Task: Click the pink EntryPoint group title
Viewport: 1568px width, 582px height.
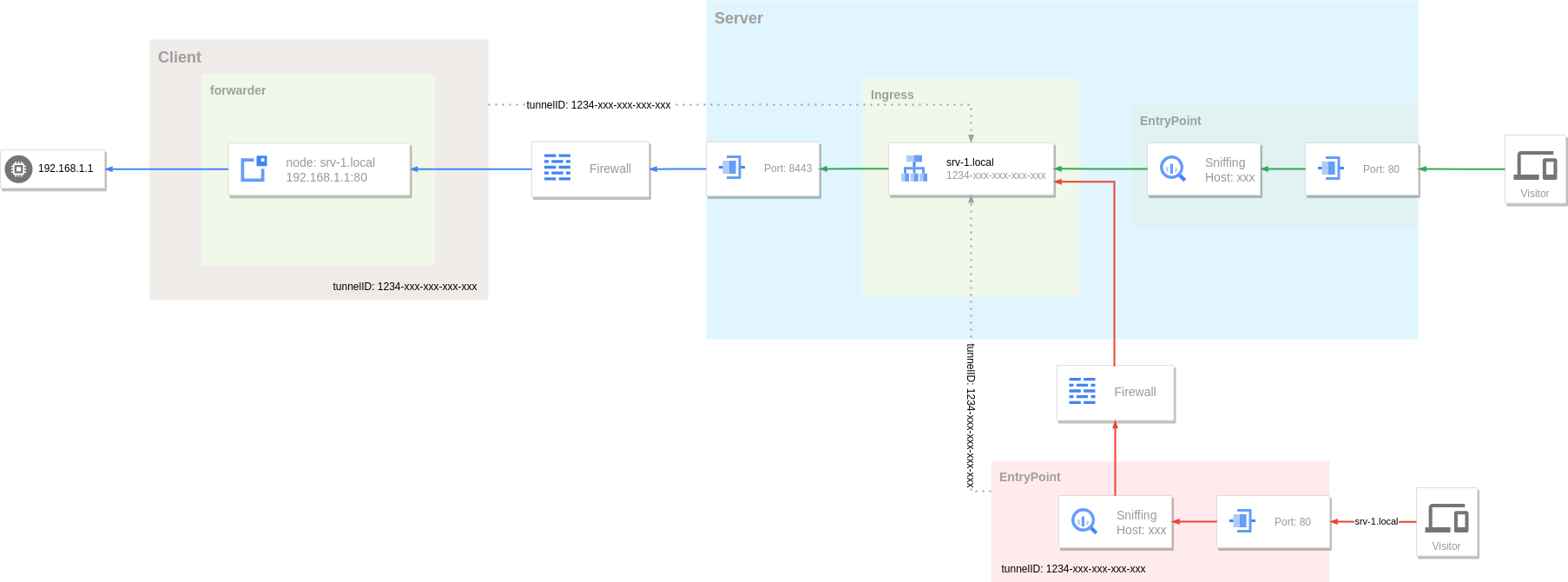Action: (1030, 477)
